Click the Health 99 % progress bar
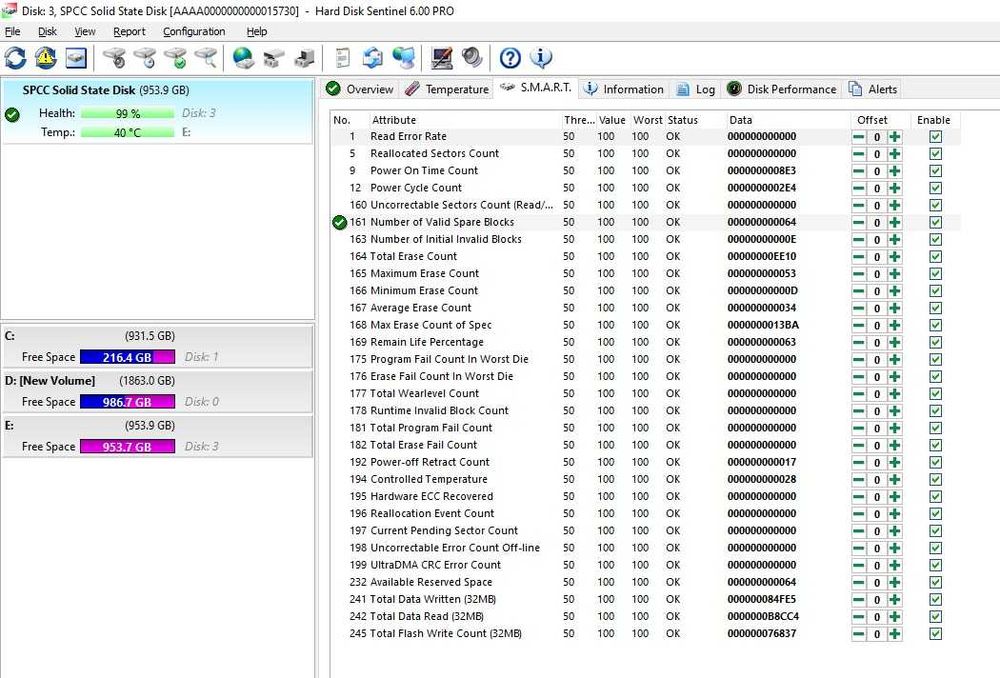The height and width of the screenshot is (678, 1000). (x=128, y=114)
